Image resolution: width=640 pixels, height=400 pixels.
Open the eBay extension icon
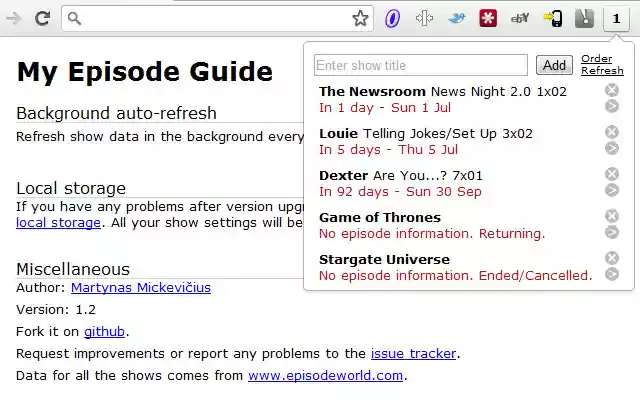tap(520, 18)
